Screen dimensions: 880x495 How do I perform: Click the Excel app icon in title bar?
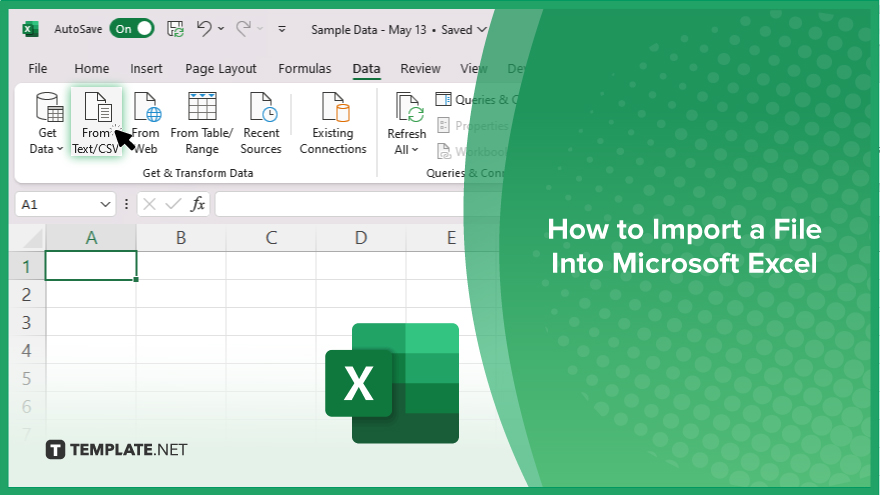tap(30, 29)
